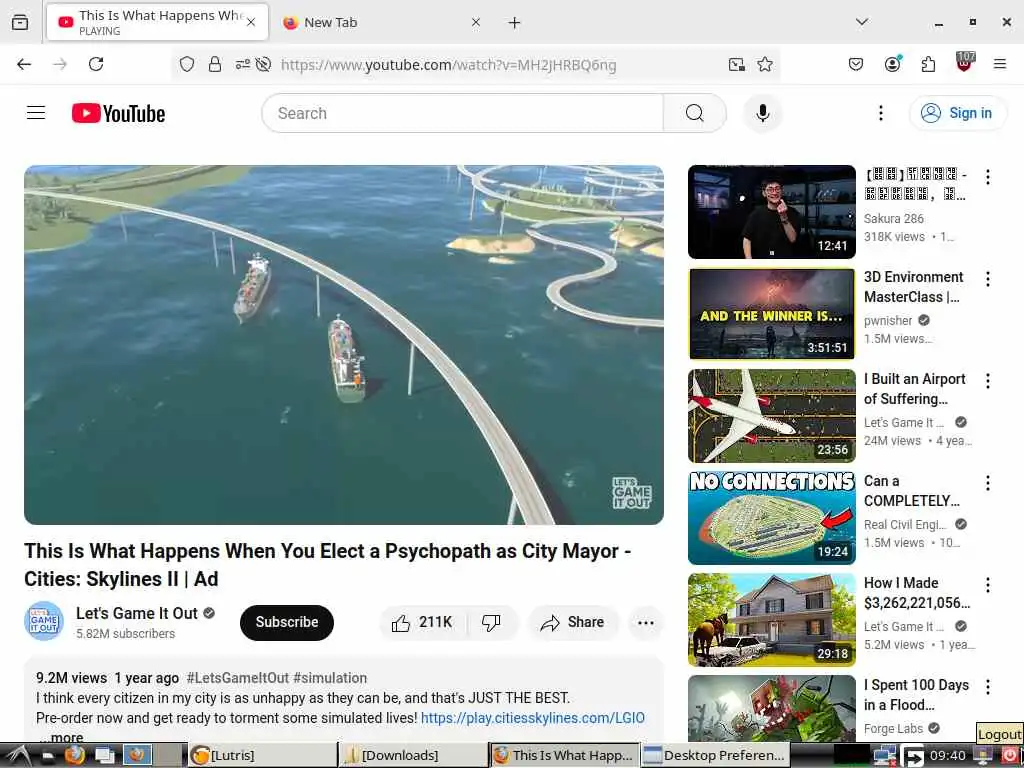Open AND THE WINNER IS thumbnail

(771, 313)
